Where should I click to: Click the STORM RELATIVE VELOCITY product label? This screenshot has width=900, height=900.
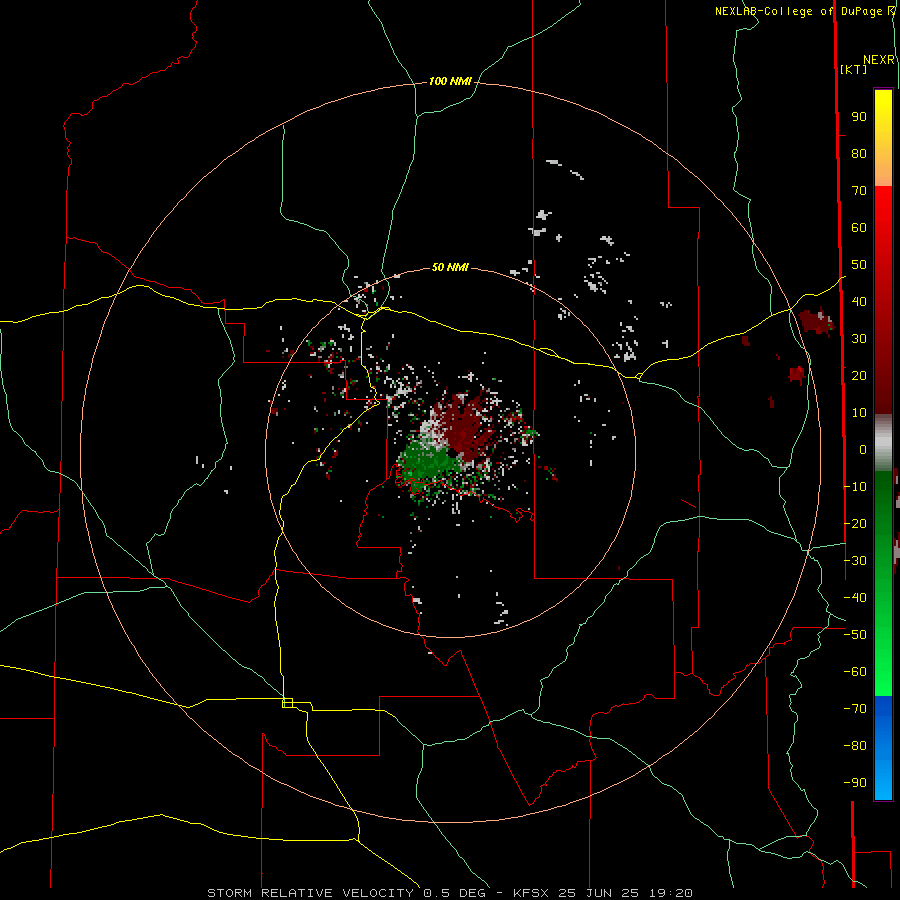click(311, 893)
